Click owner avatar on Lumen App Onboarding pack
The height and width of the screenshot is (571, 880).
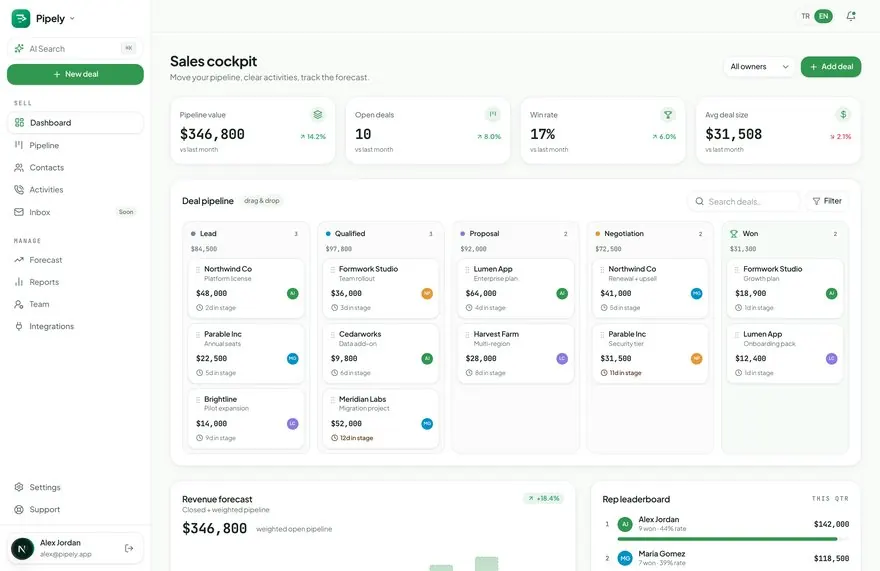pos(832,359)
